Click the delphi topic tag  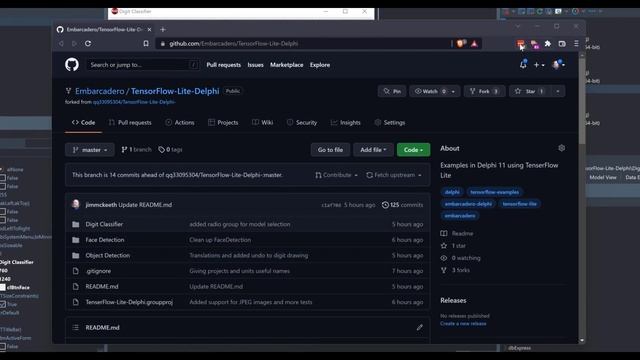pyautogui.click(x=452, y=192)
